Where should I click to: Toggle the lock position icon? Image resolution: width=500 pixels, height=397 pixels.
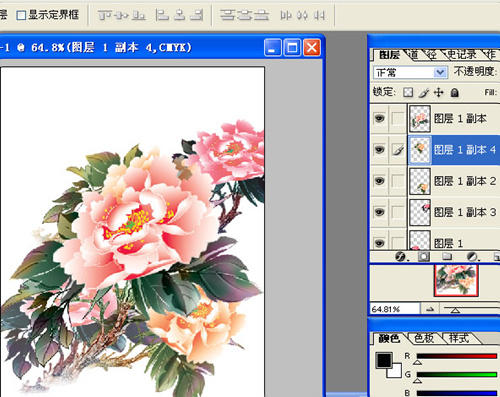439,92
